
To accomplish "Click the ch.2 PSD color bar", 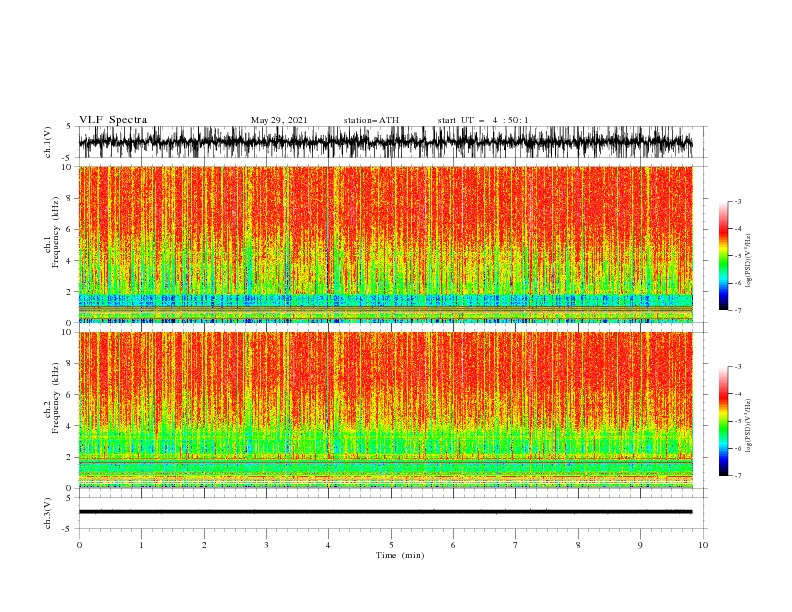I will point(723,421).
